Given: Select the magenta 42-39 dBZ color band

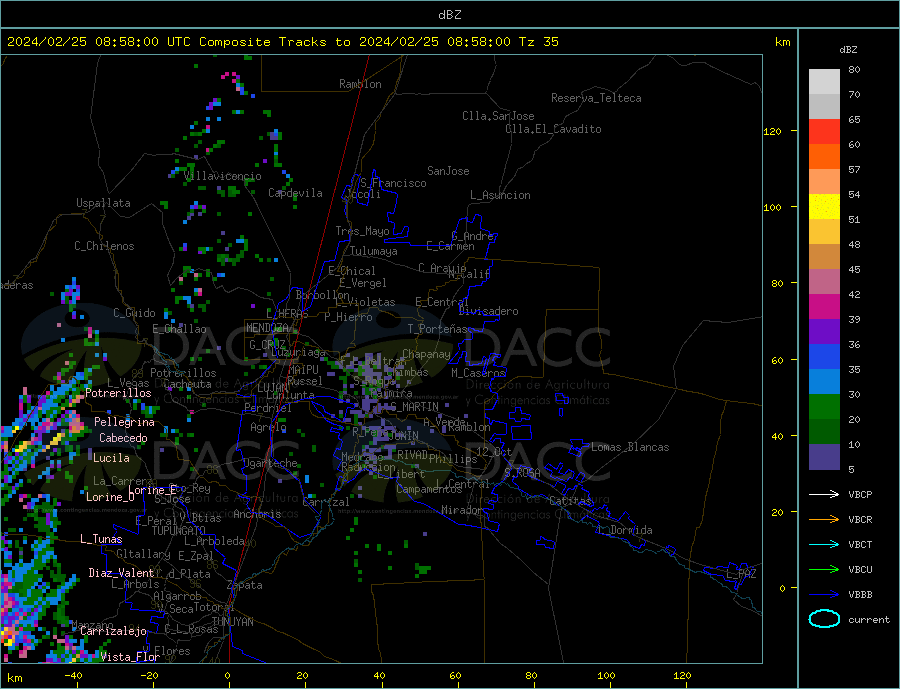Looking at the screenshot, I should pyautogui.click(x=824, y=307).
